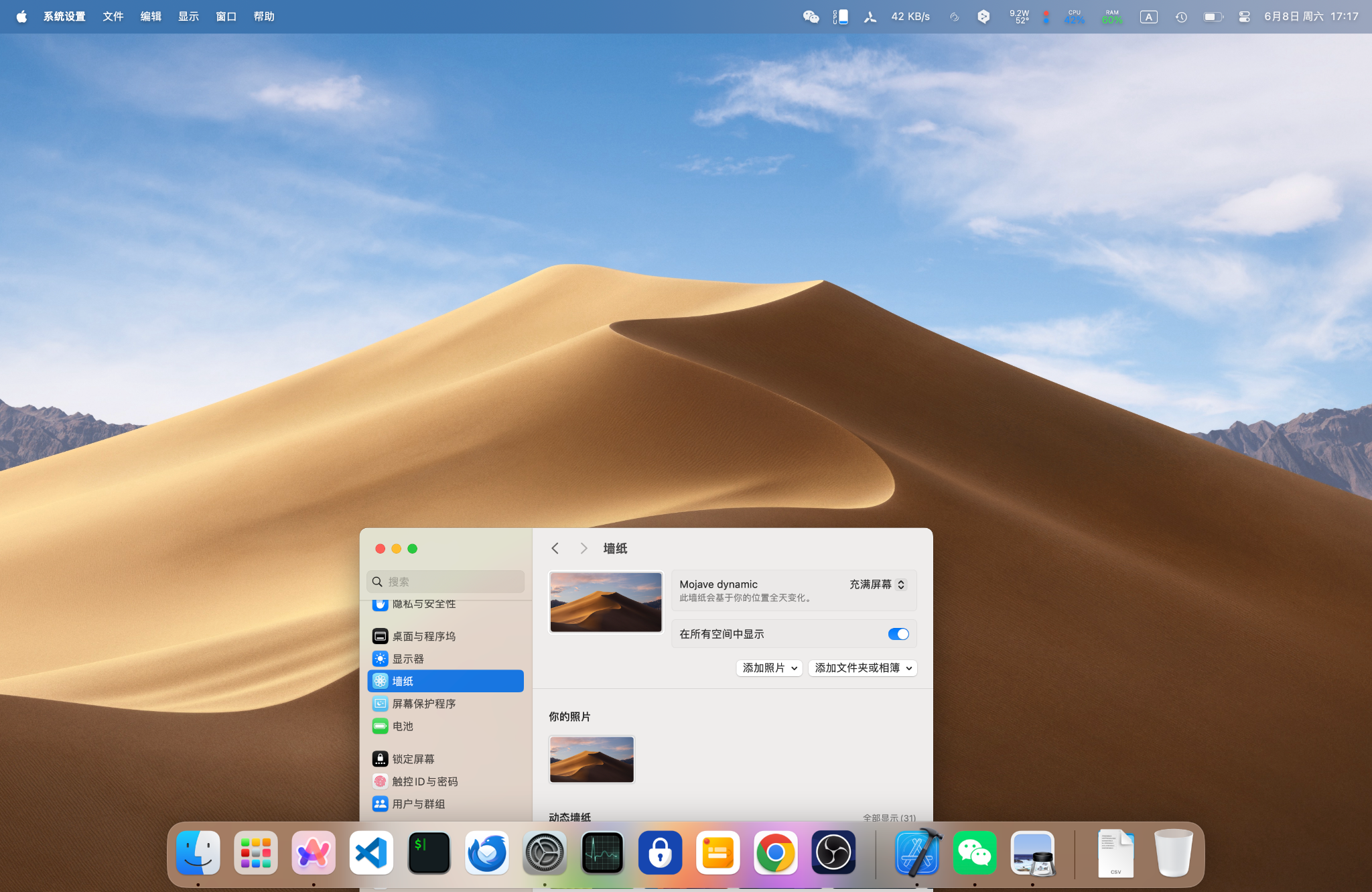This screenshot has height=892, width=1372.
Task: Open the 窗口 menu
Action: click(226, 17)
